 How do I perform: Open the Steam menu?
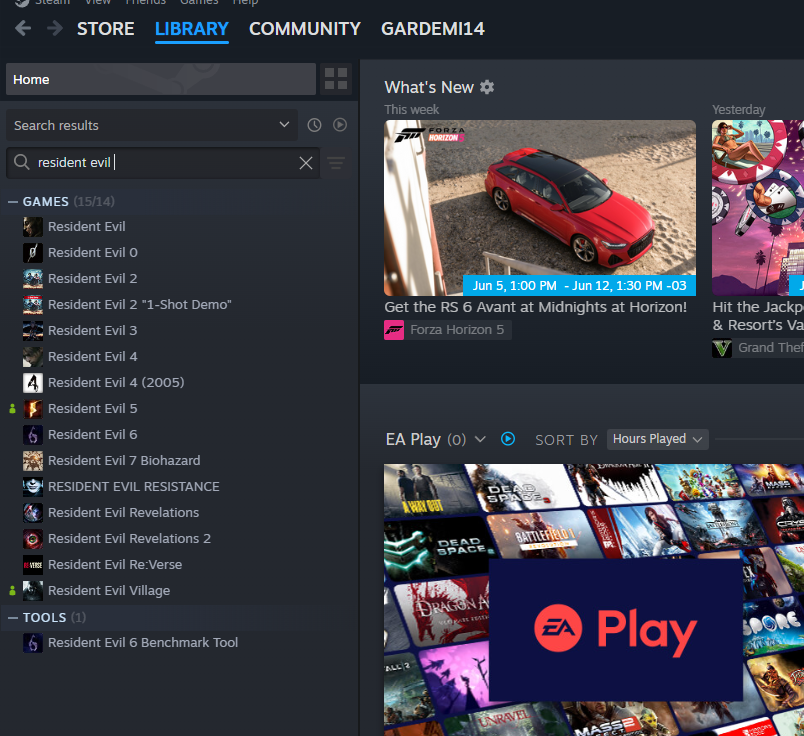(52, 2)
